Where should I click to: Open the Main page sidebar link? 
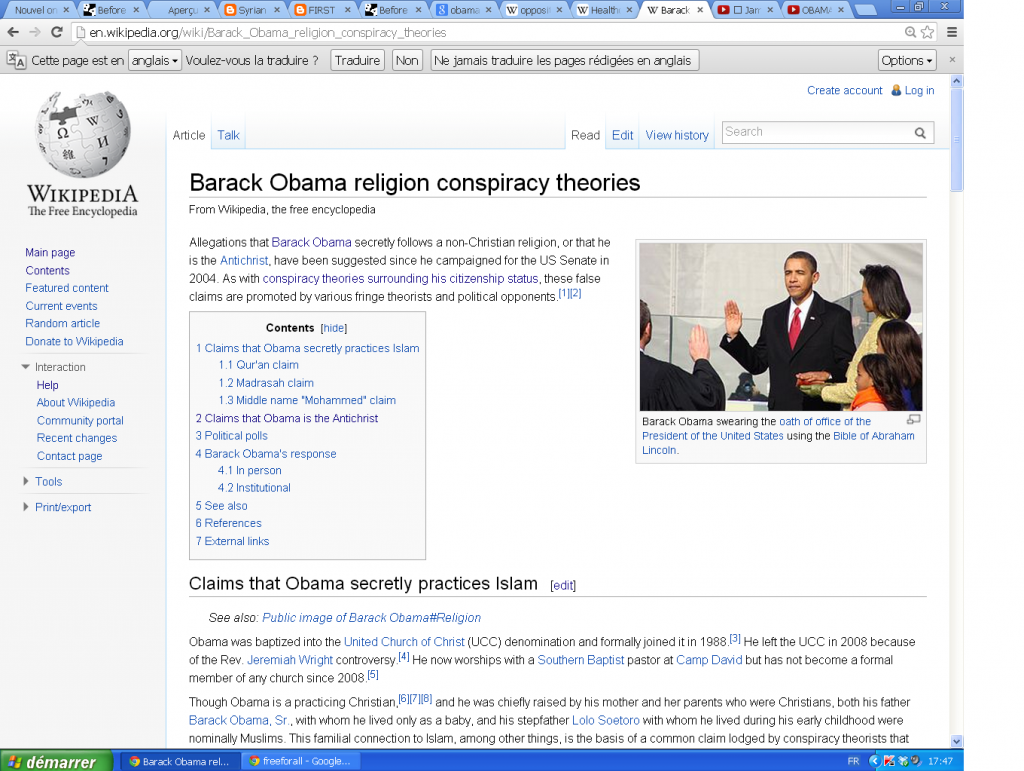click(50, 253)
